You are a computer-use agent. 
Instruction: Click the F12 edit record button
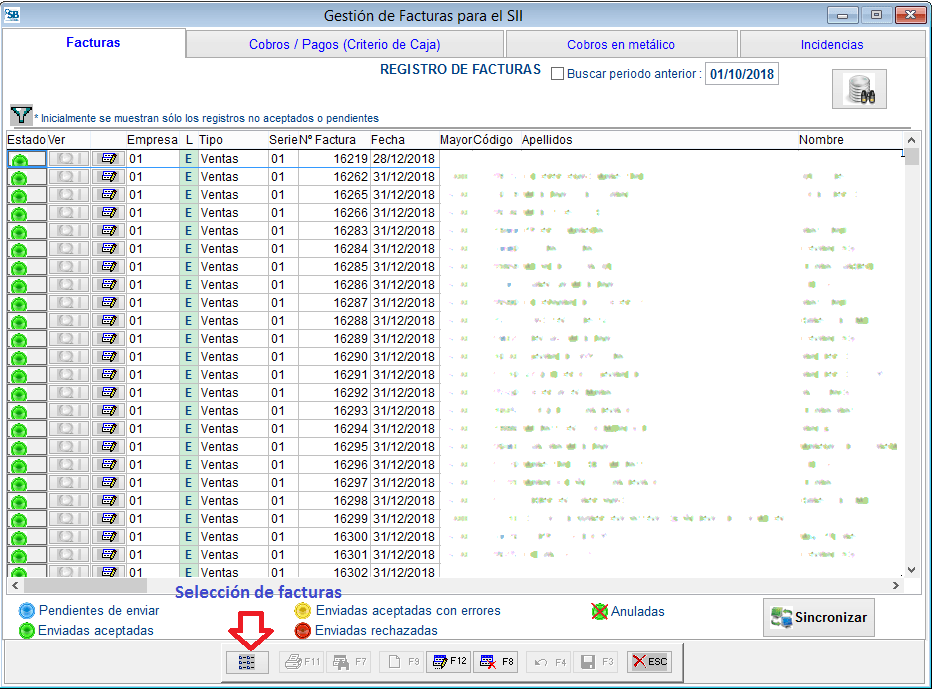coord(448,661)
